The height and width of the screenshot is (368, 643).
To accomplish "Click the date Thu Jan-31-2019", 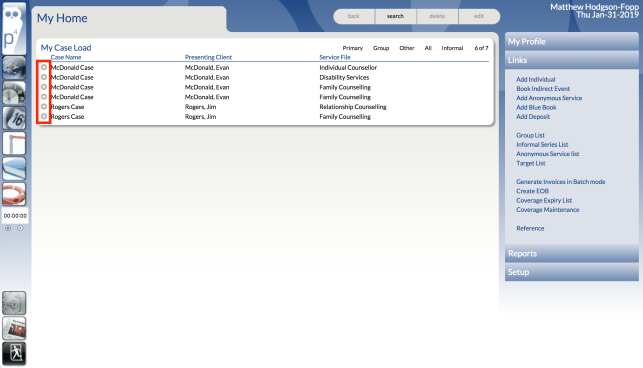I will (x=607, y=15).
